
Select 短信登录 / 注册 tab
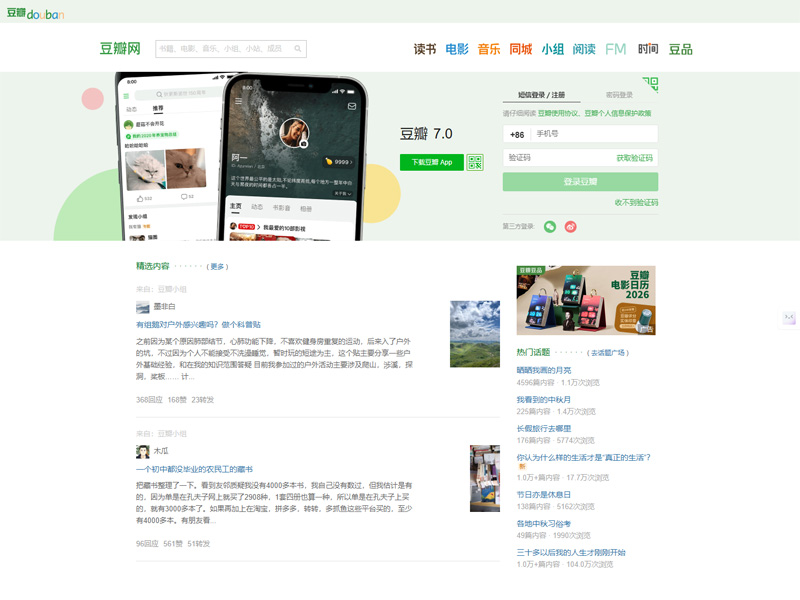(541, 95)
